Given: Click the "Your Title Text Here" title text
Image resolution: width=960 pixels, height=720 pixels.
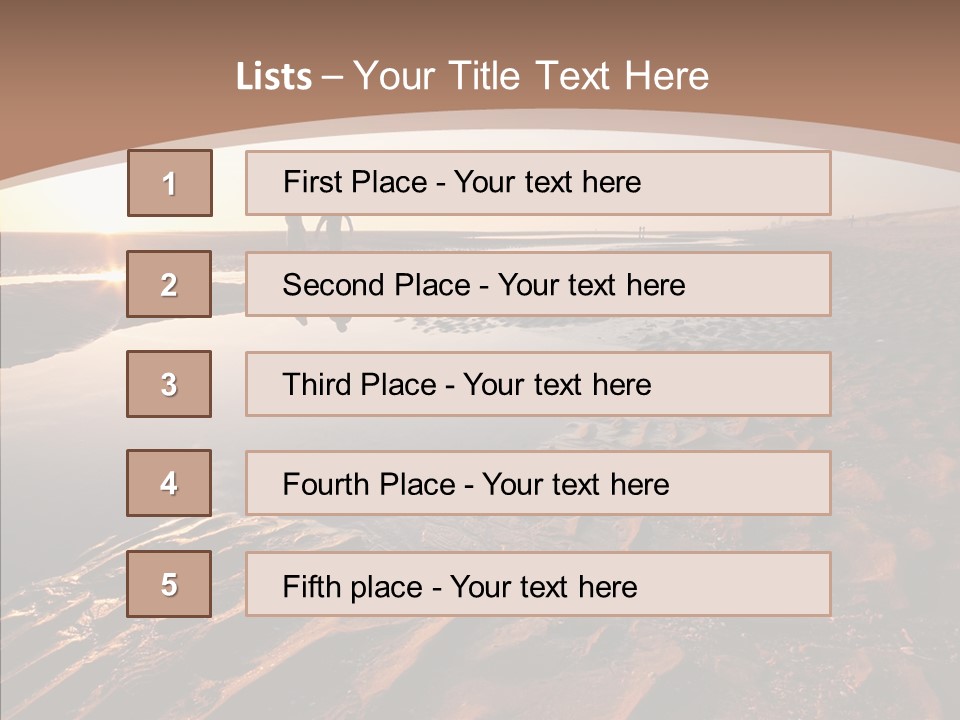Looking at the screenshot, I should [x=531, y=76].
